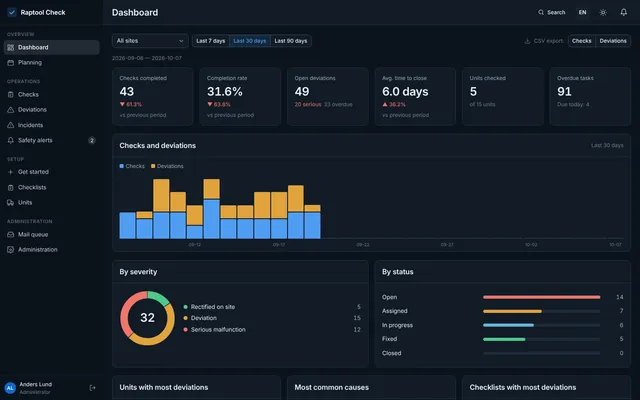Viewport: 640px width, 400px height.
Task: Click the Planning calendar icon
Action: 11,62
